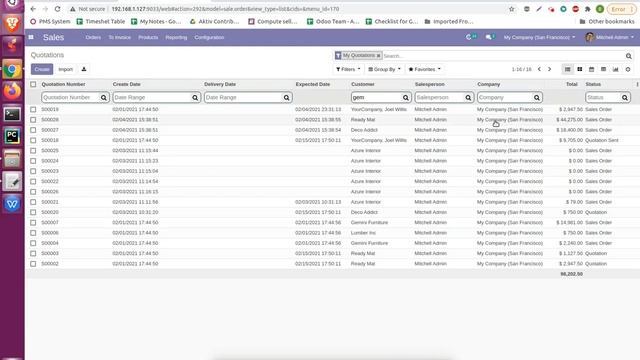
Task: Select the checkbox for S00002
Action: 33,264
